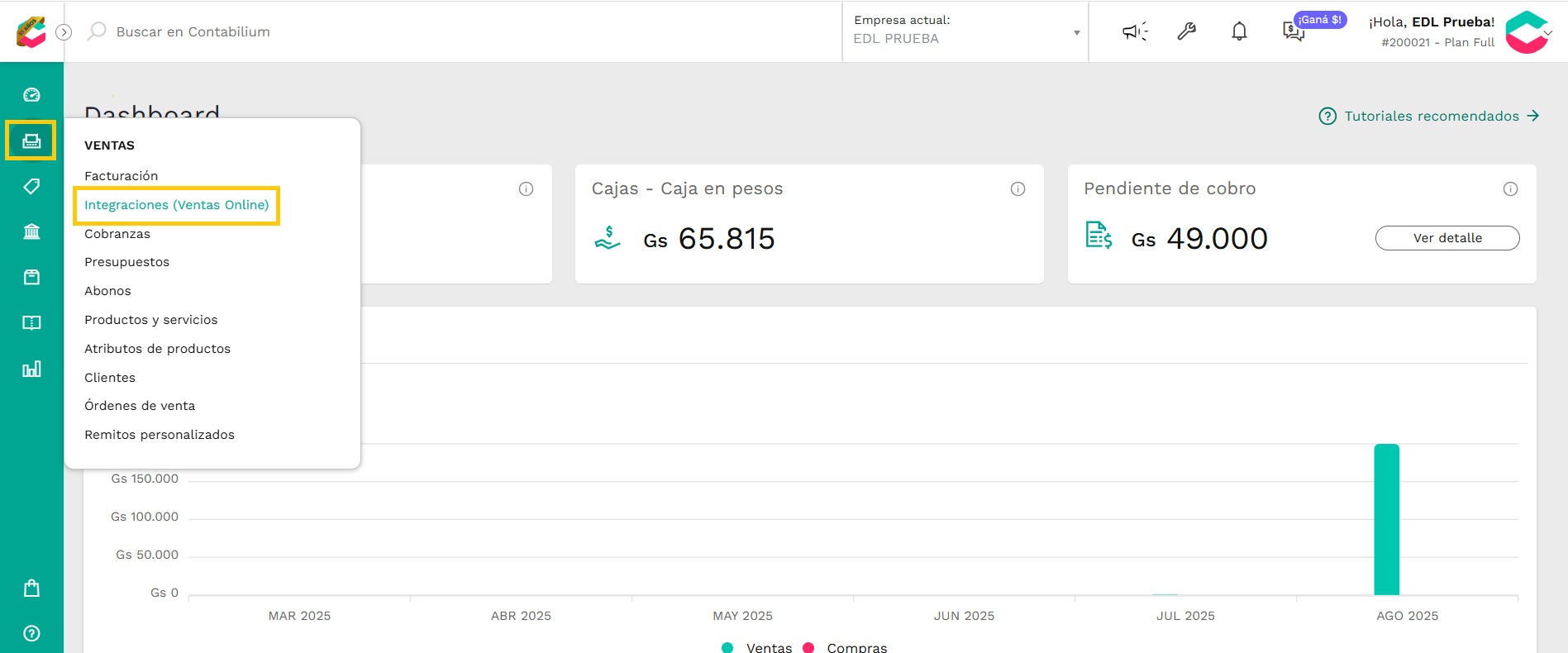
Task: Click the invoice icon in Pendiente de cobro
Action: (x=1099, y=236)
